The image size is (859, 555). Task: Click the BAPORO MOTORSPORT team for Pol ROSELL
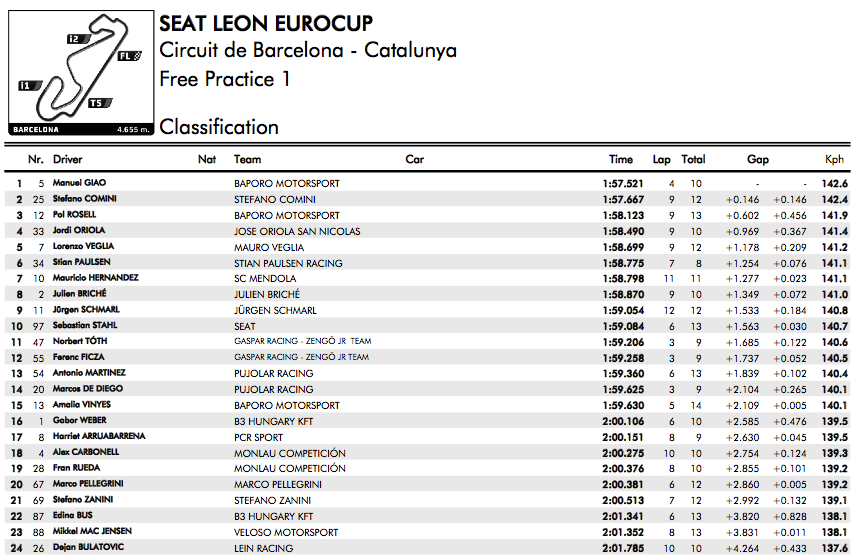coord(287,215)
